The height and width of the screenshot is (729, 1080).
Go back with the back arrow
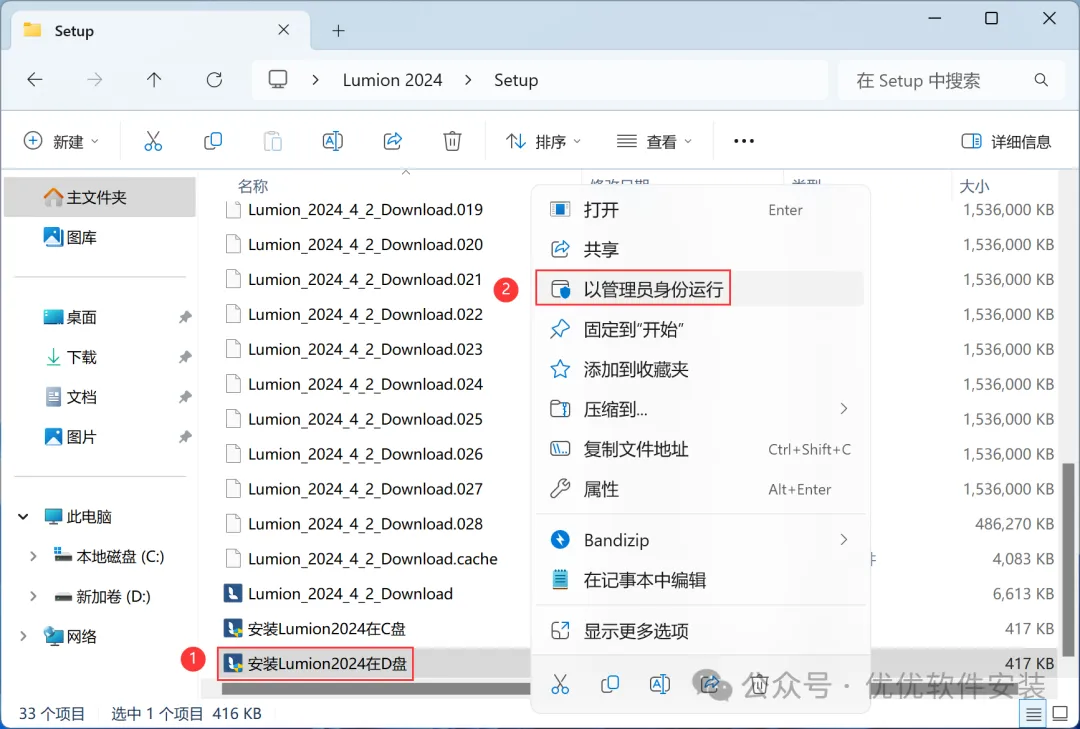(x=34, y=80)
